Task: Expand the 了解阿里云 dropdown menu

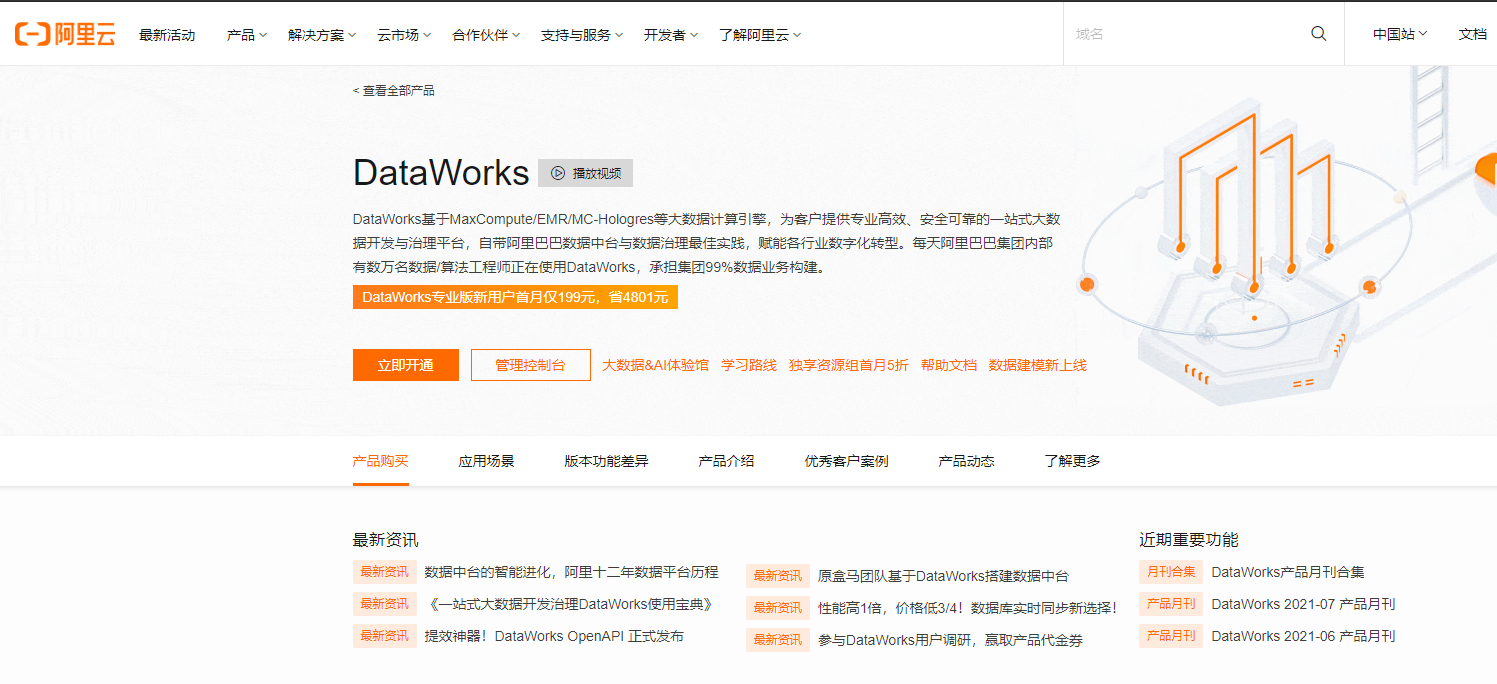Action: [x=760, y=35]
